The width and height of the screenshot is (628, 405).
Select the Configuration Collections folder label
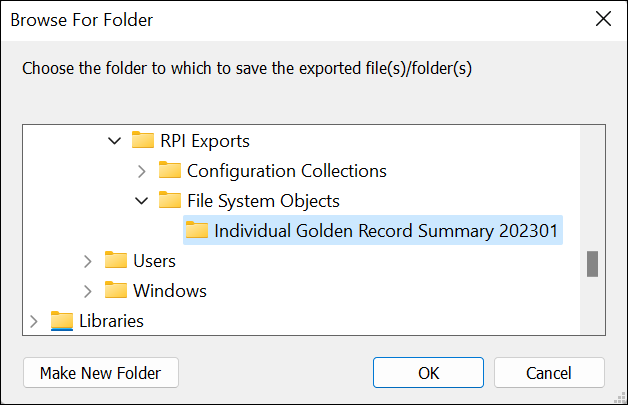286,171
